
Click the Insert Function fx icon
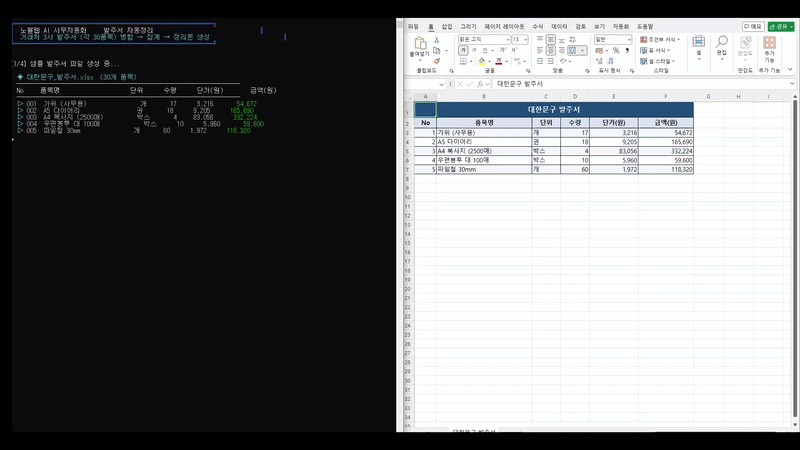click(x=480, y=84)
